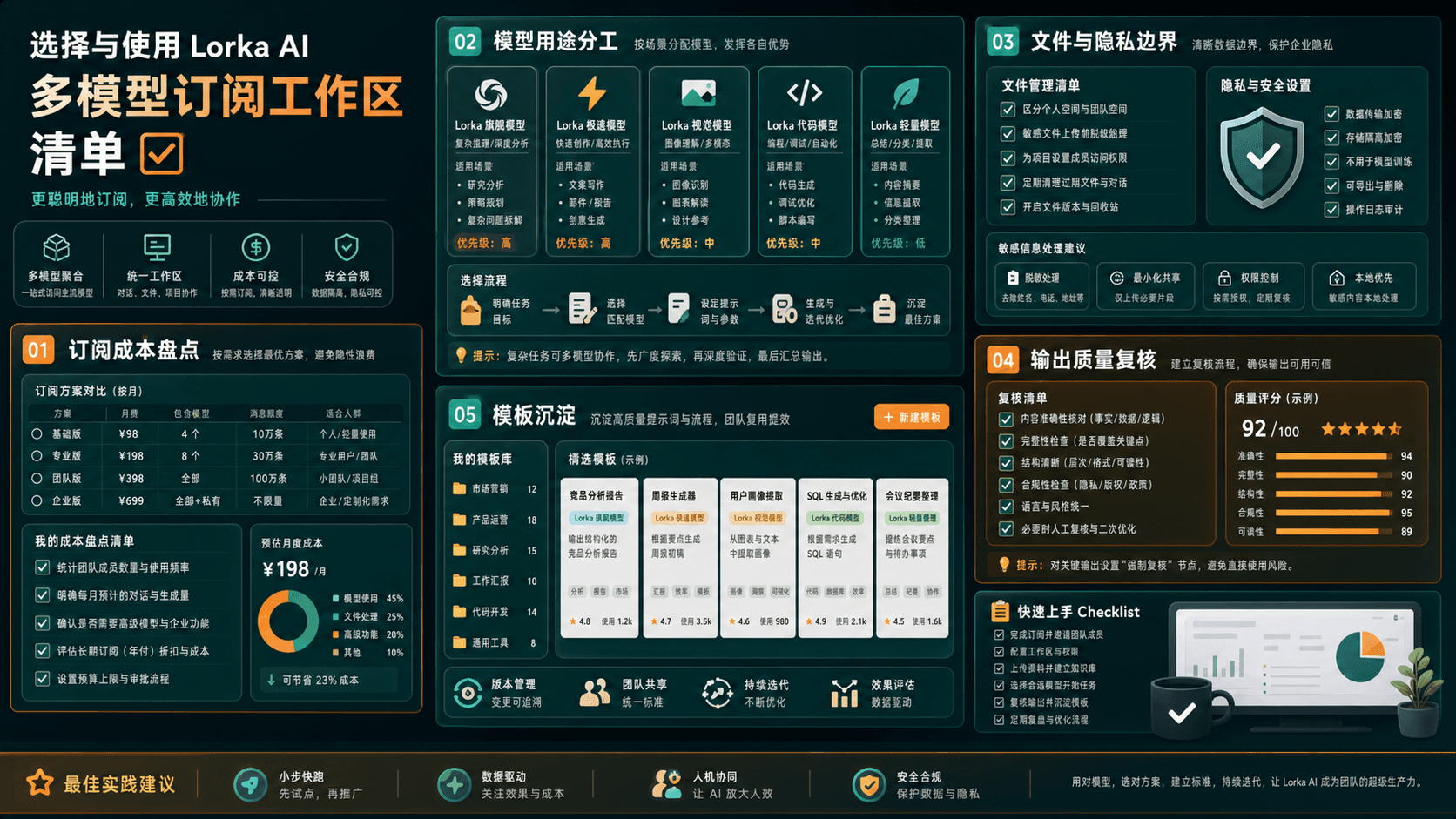Click the 脱敏处理 icon
This screenshot has height=819, width=1456.
pos(1012,278)
